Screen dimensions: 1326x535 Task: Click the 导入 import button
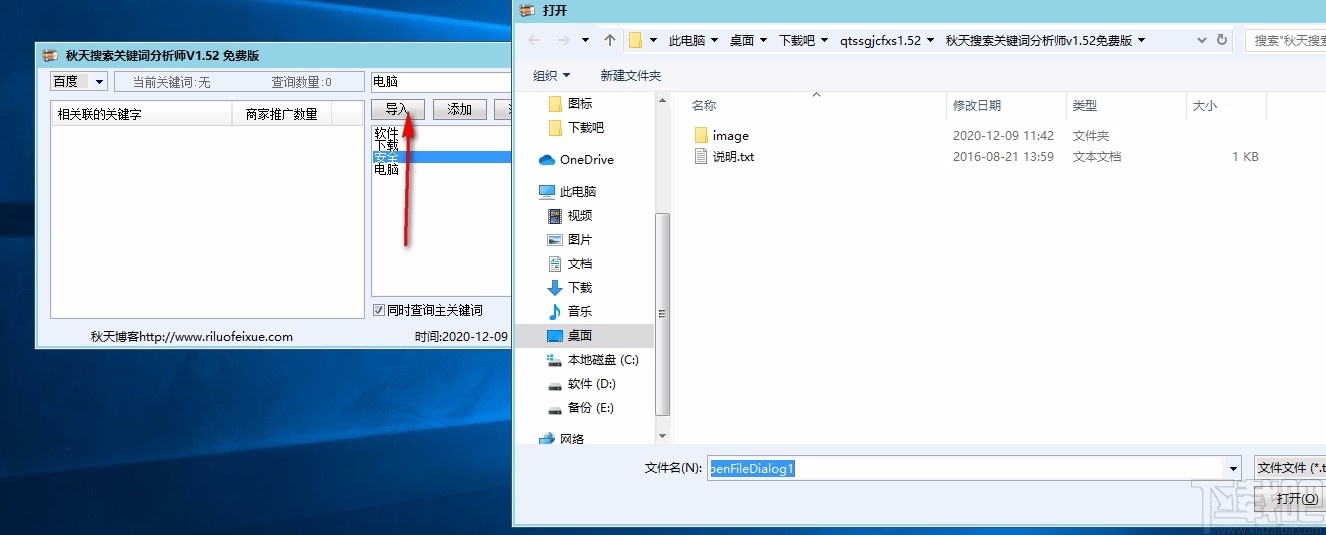pyautogui.click(x=398, y=110)
